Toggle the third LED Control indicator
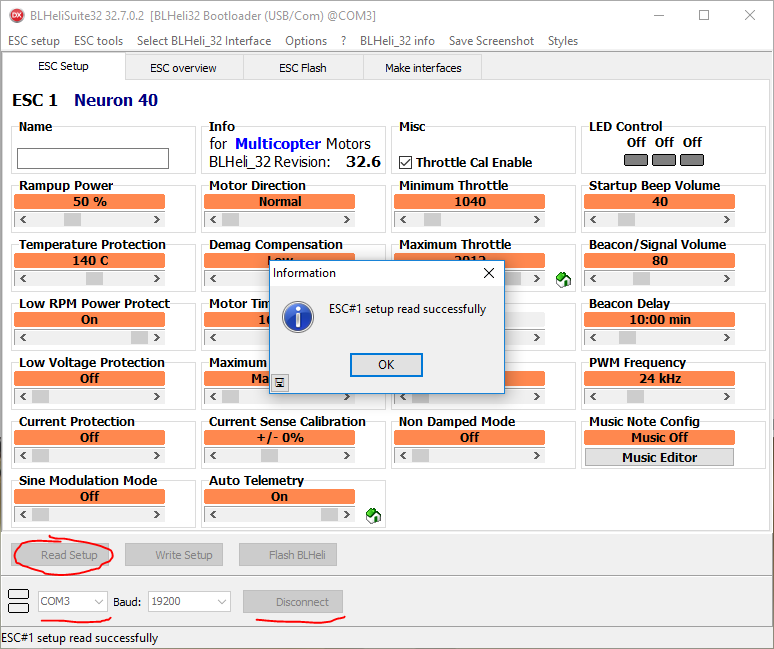The width and height of the screenshot is (774, 649). coord(692,160)
